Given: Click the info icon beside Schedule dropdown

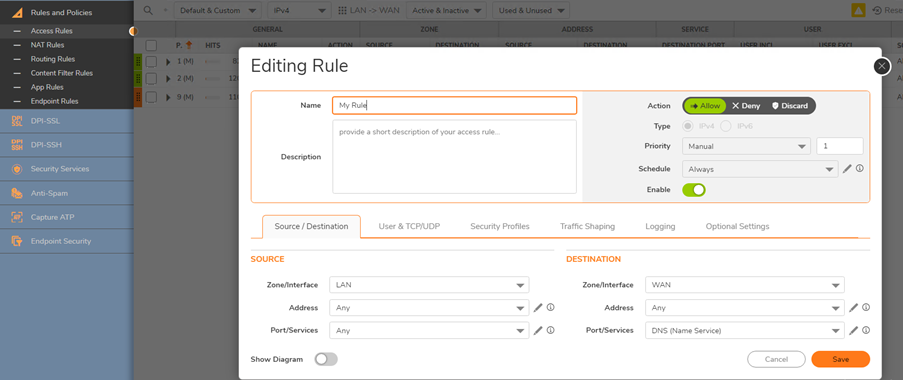Looking at the screenshot, I should tap(860, 169).
